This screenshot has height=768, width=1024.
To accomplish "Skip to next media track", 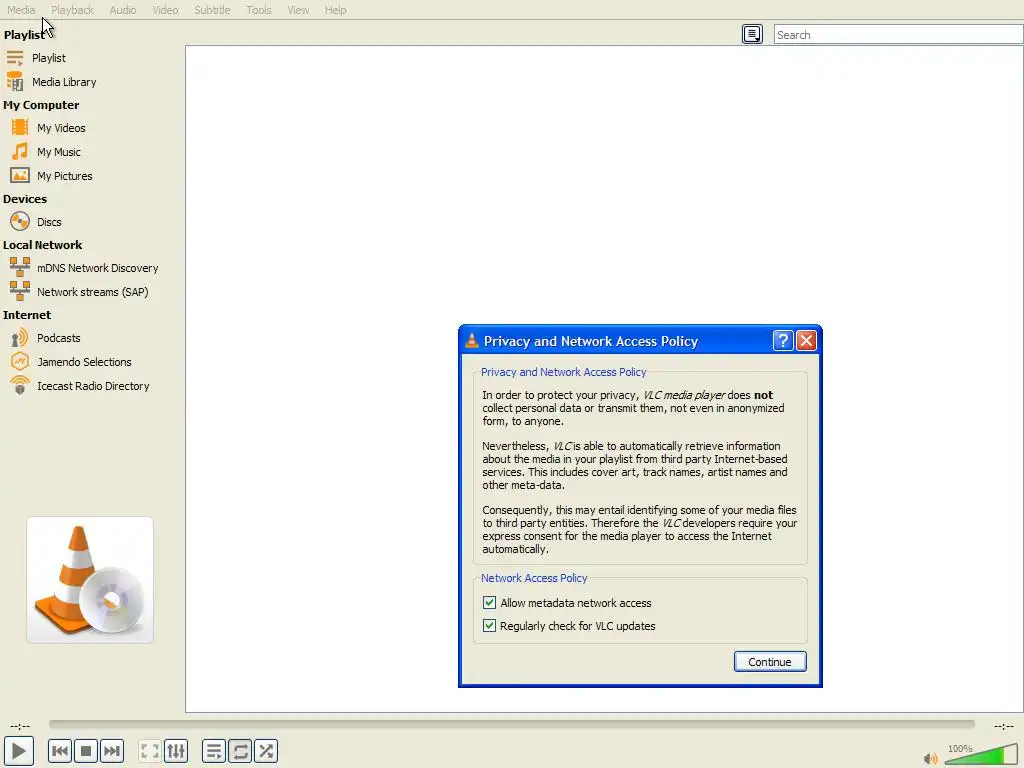I will point(112,751).
